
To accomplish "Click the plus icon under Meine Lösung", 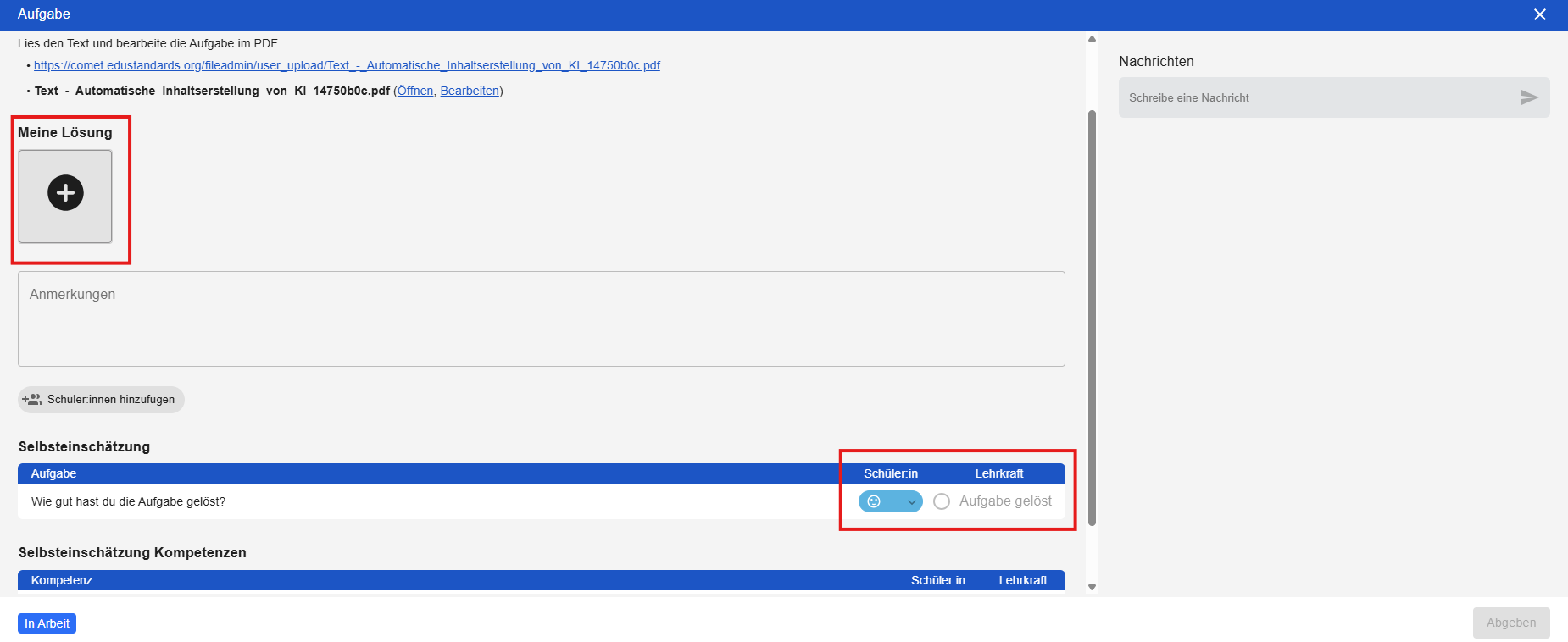I will click(65, 194).
